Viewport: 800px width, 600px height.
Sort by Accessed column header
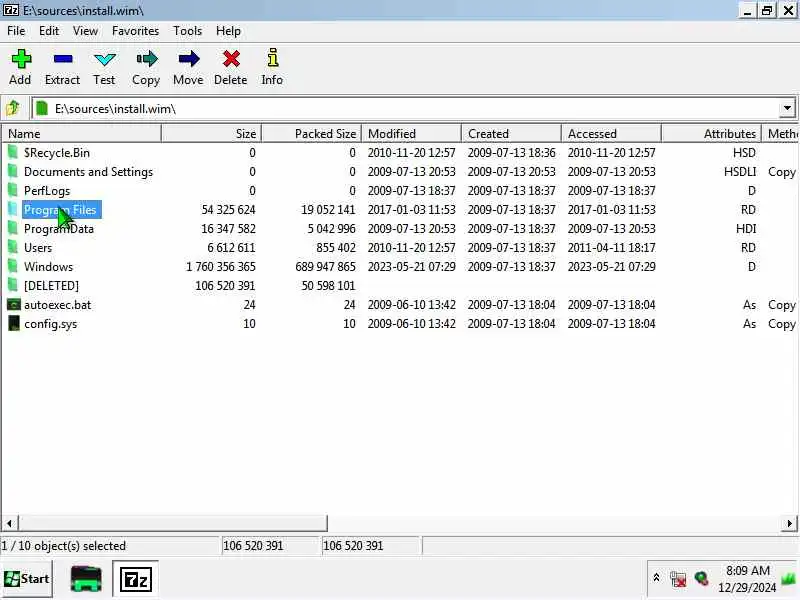tap(611, 134)
